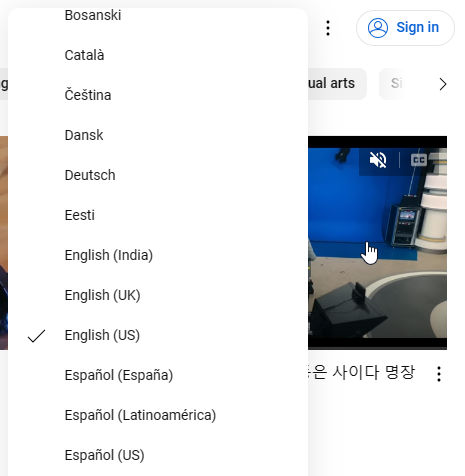Click the right chevron to show more category chips
This screenshot has height=476, width=465.
443,84
